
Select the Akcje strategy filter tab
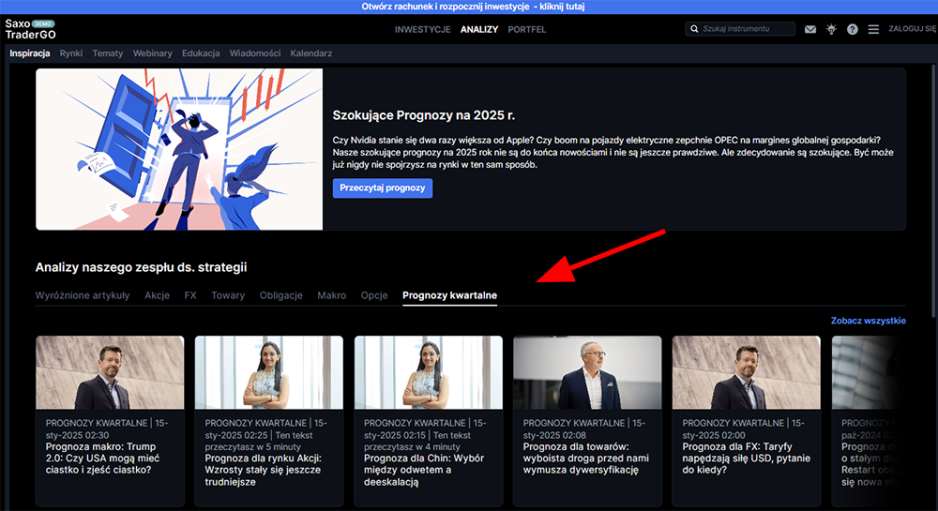(157, 295)
